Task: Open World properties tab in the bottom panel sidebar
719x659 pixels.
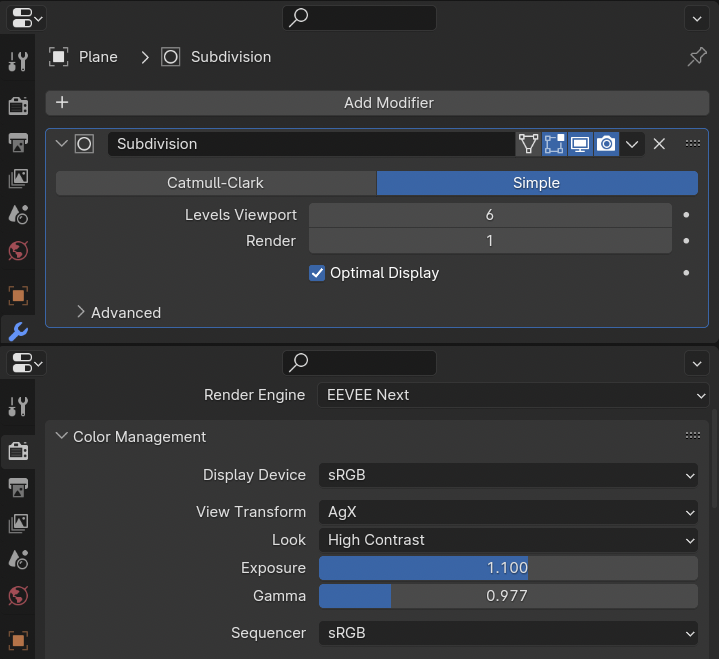Action: coord(18,596)
